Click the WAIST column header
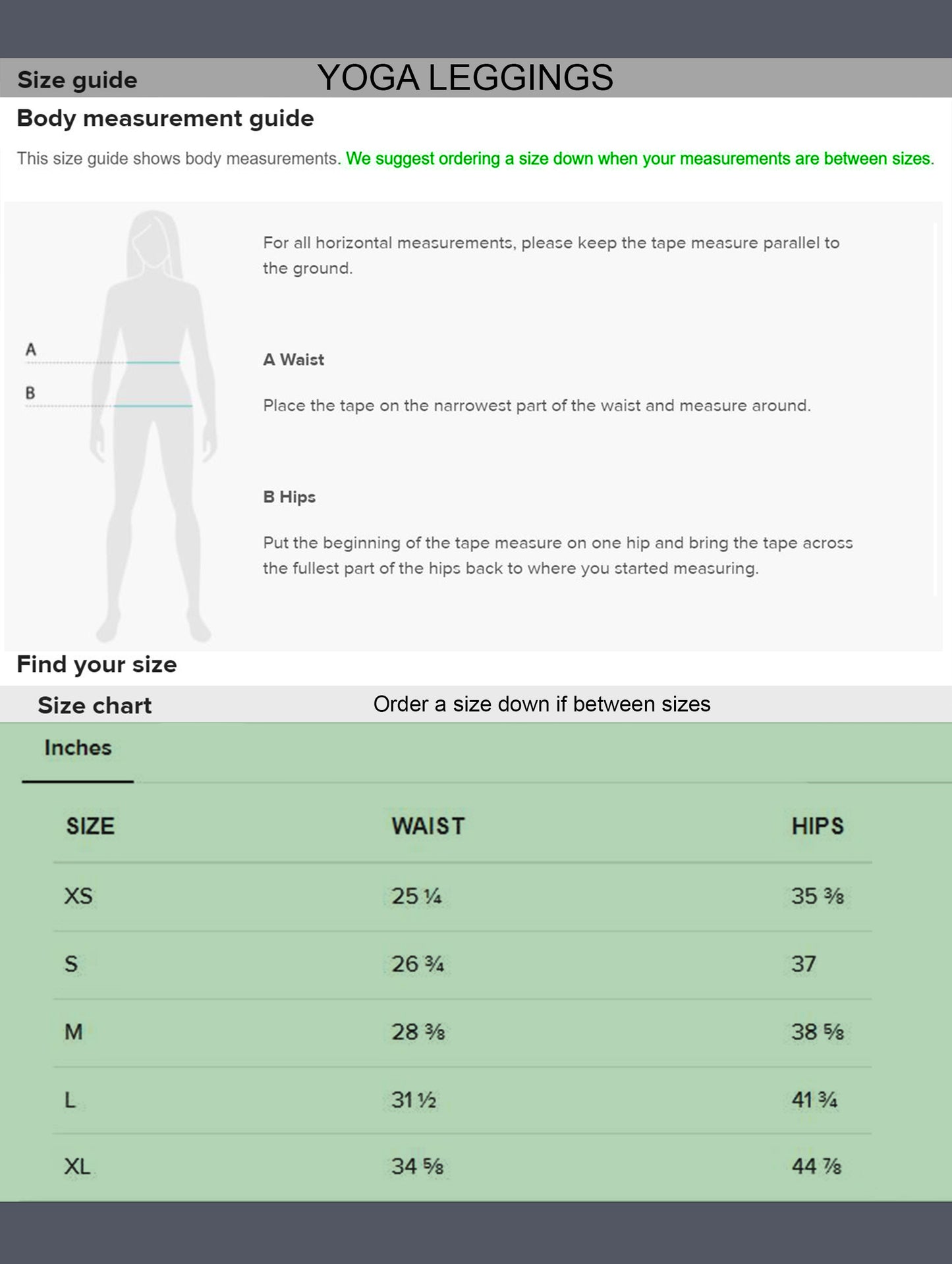 click(428, 826)
